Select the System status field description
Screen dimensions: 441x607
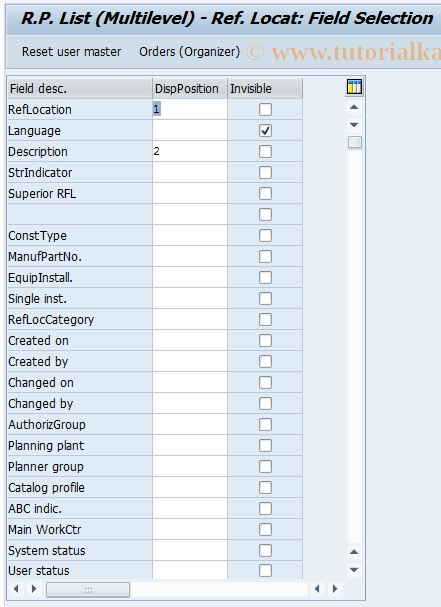[80, 550]
